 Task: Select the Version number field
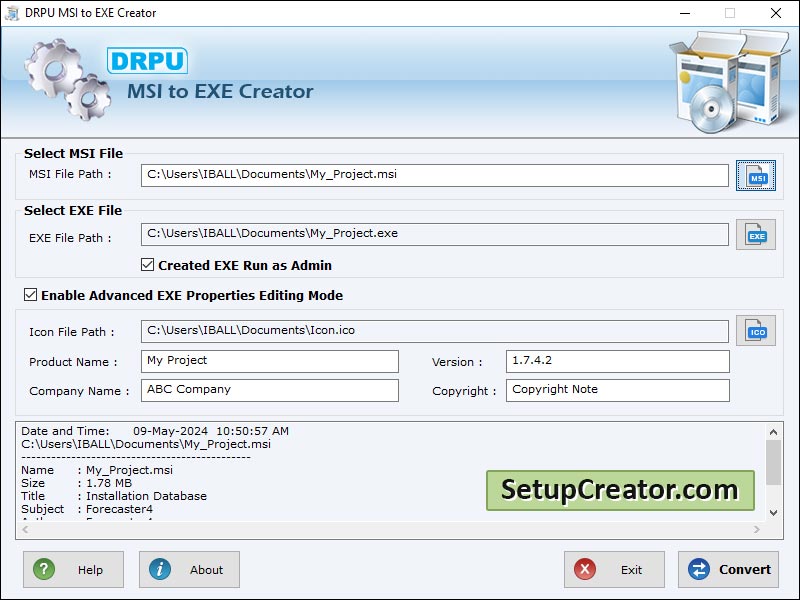tap(618, 361)
